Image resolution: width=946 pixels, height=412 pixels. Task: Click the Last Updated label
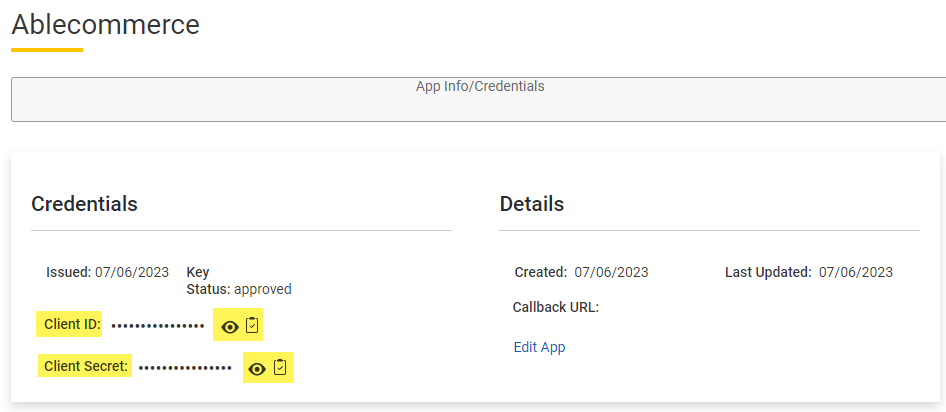768,273
